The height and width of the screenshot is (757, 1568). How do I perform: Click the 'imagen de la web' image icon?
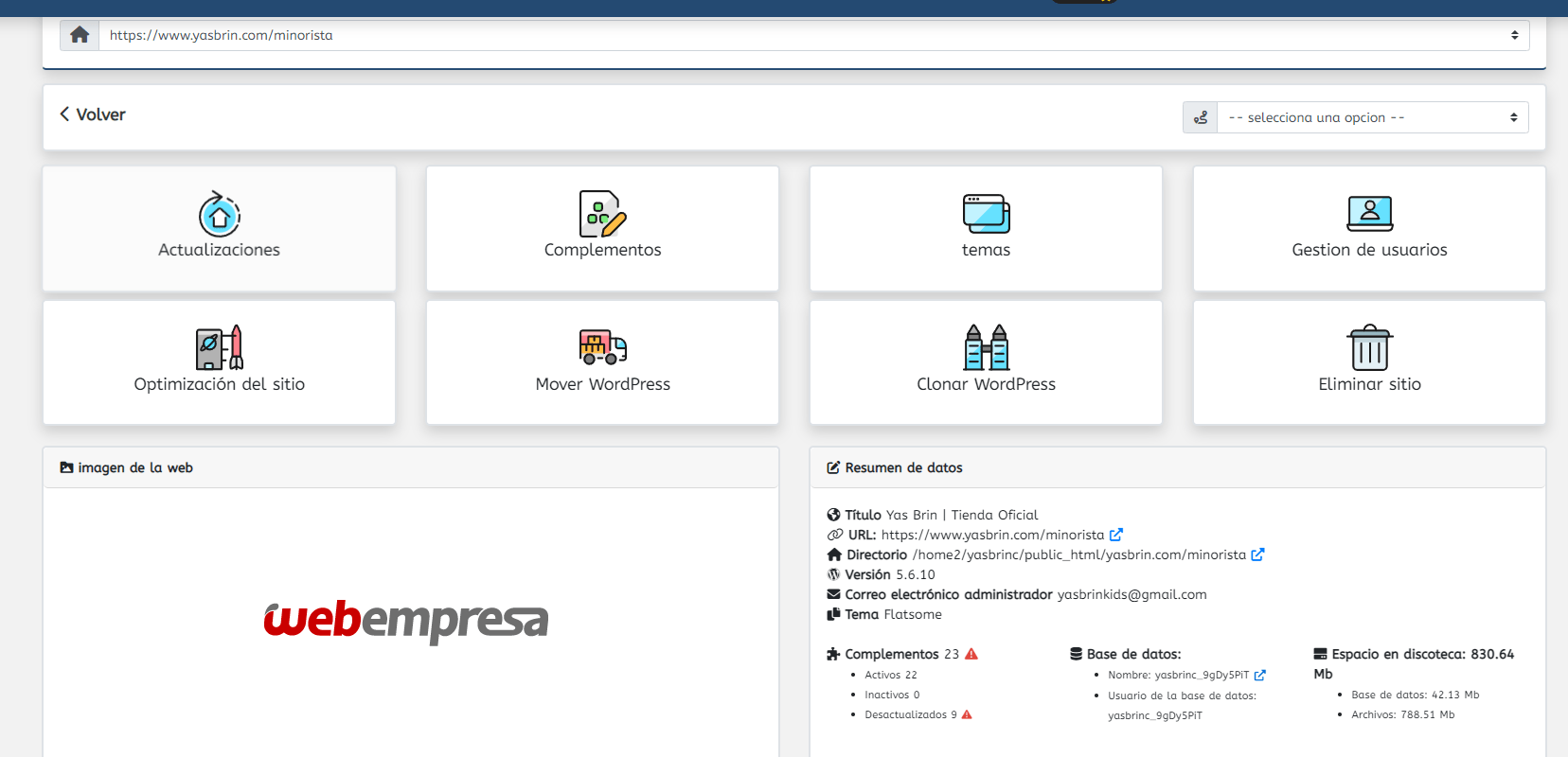tap(66, 467)
